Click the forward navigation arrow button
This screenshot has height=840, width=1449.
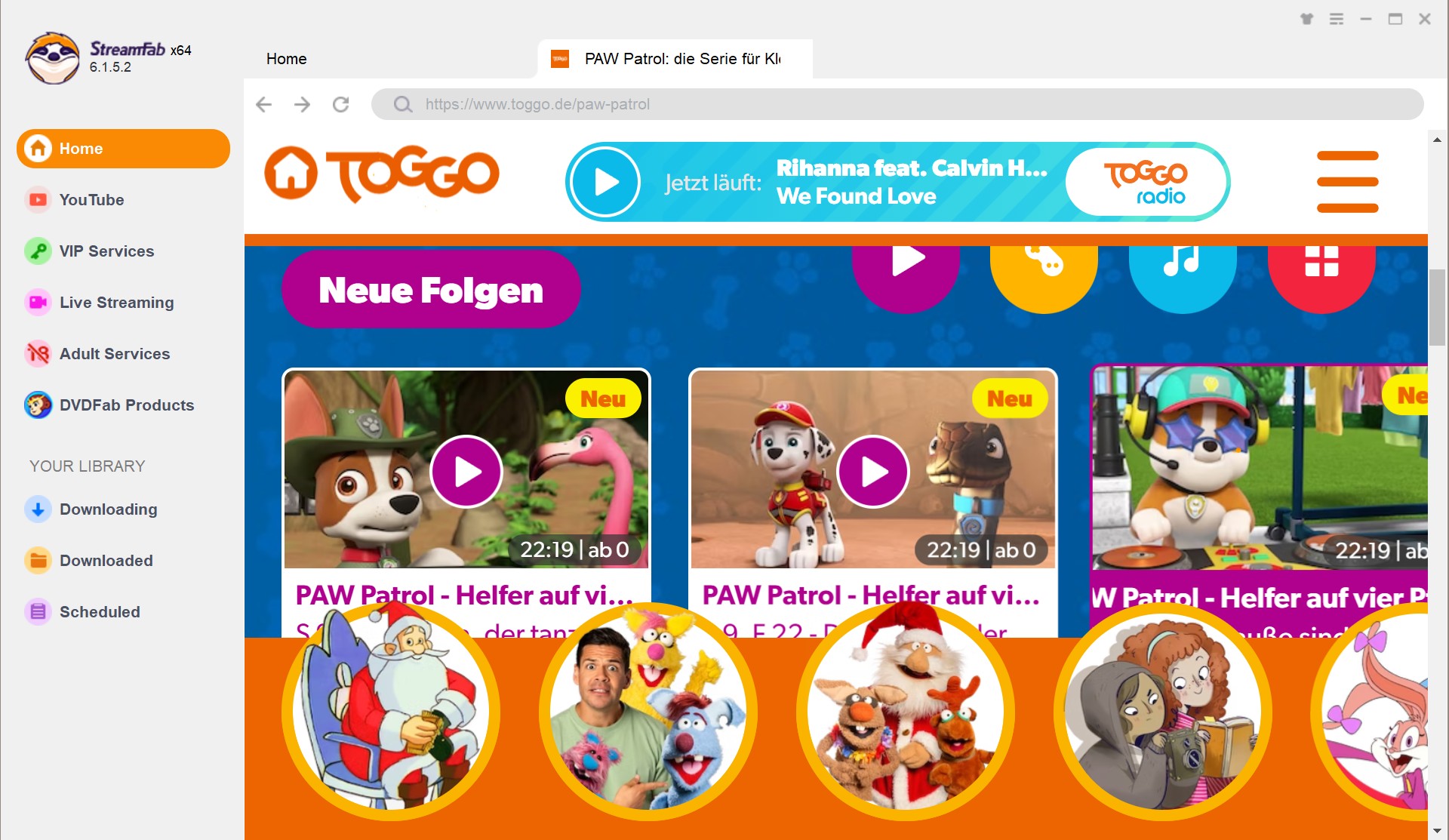[x=301, y=103]
